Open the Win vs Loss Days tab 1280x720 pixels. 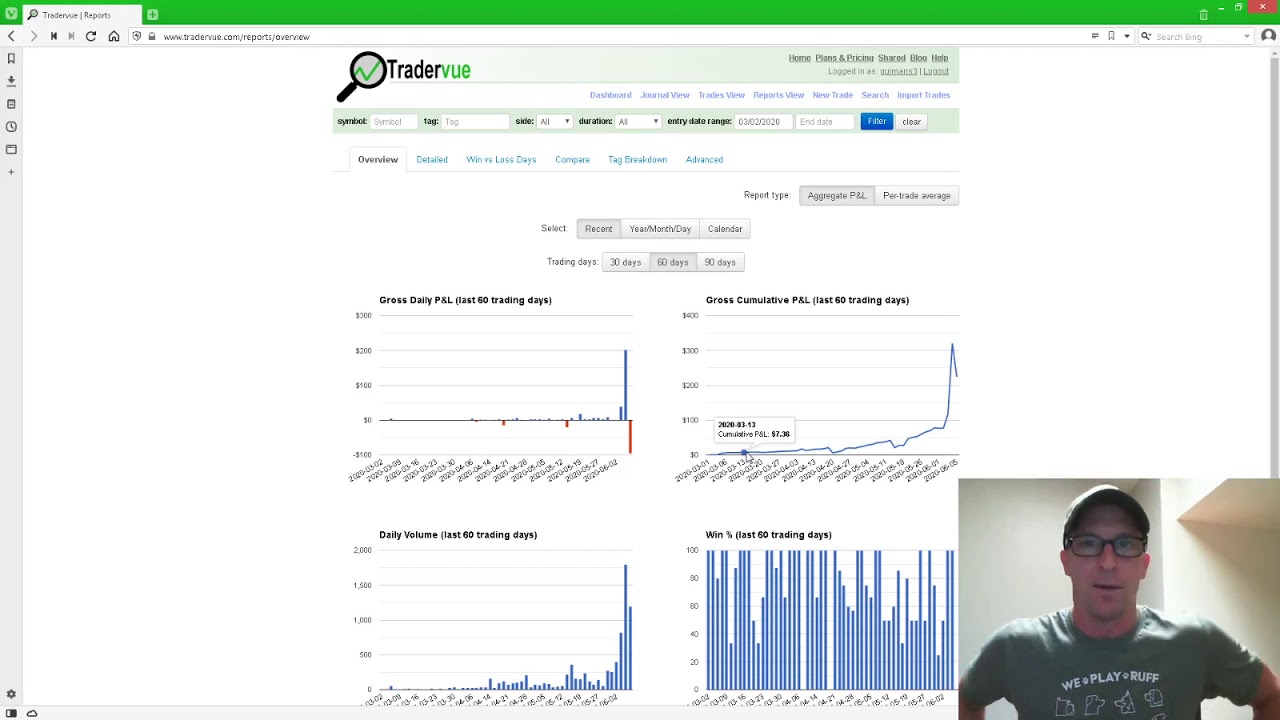[x=501, y=160]
